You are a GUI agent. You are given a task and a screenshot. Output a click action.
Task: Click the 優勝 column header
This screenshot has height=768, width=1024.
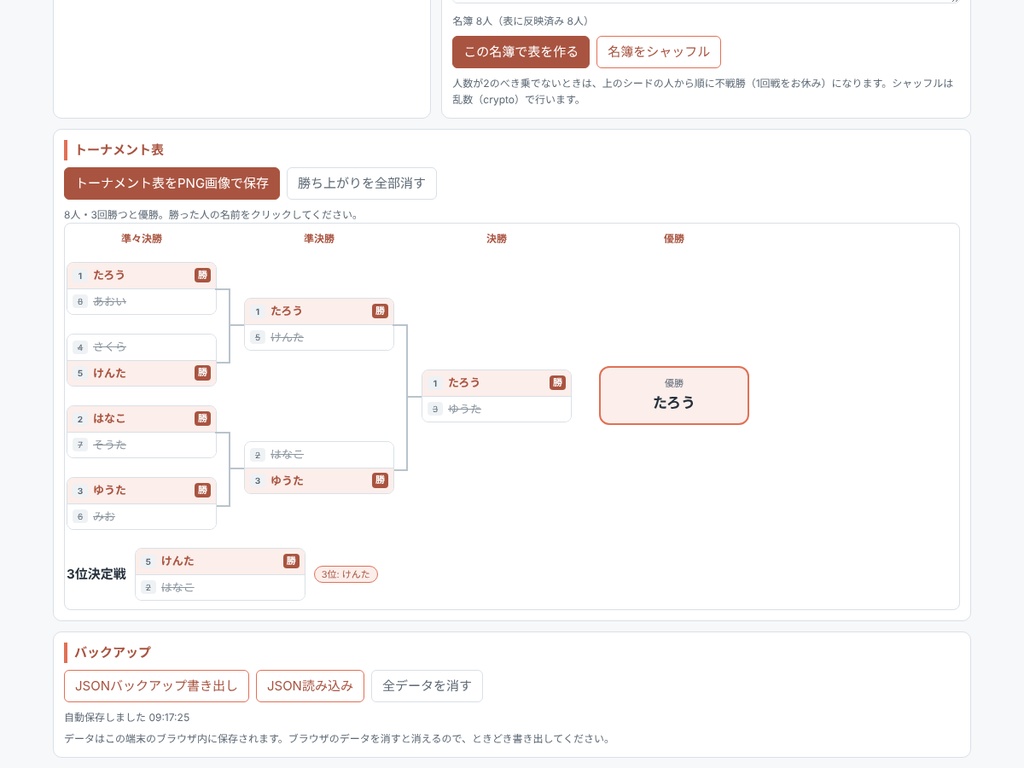coord(674,239)
